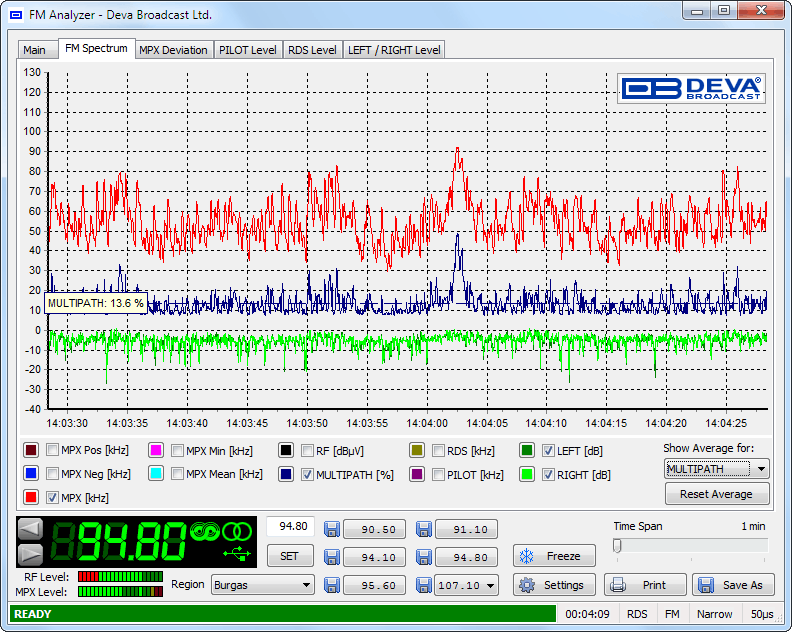Click the Time Span slider handle
Image resolution: width=792 pixels, height=632 pixels.
(617, 545)
